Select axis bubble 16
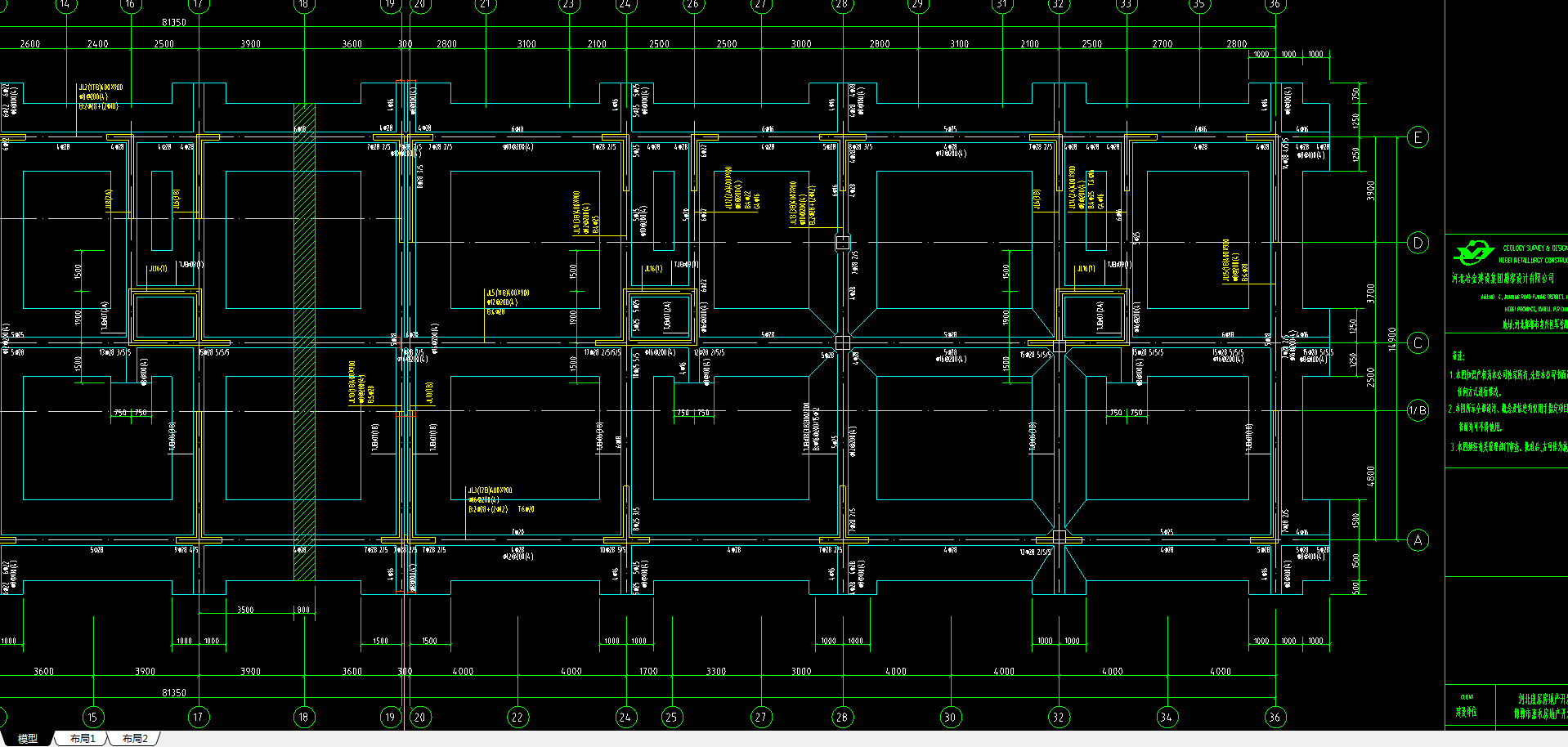 (130, 4)
